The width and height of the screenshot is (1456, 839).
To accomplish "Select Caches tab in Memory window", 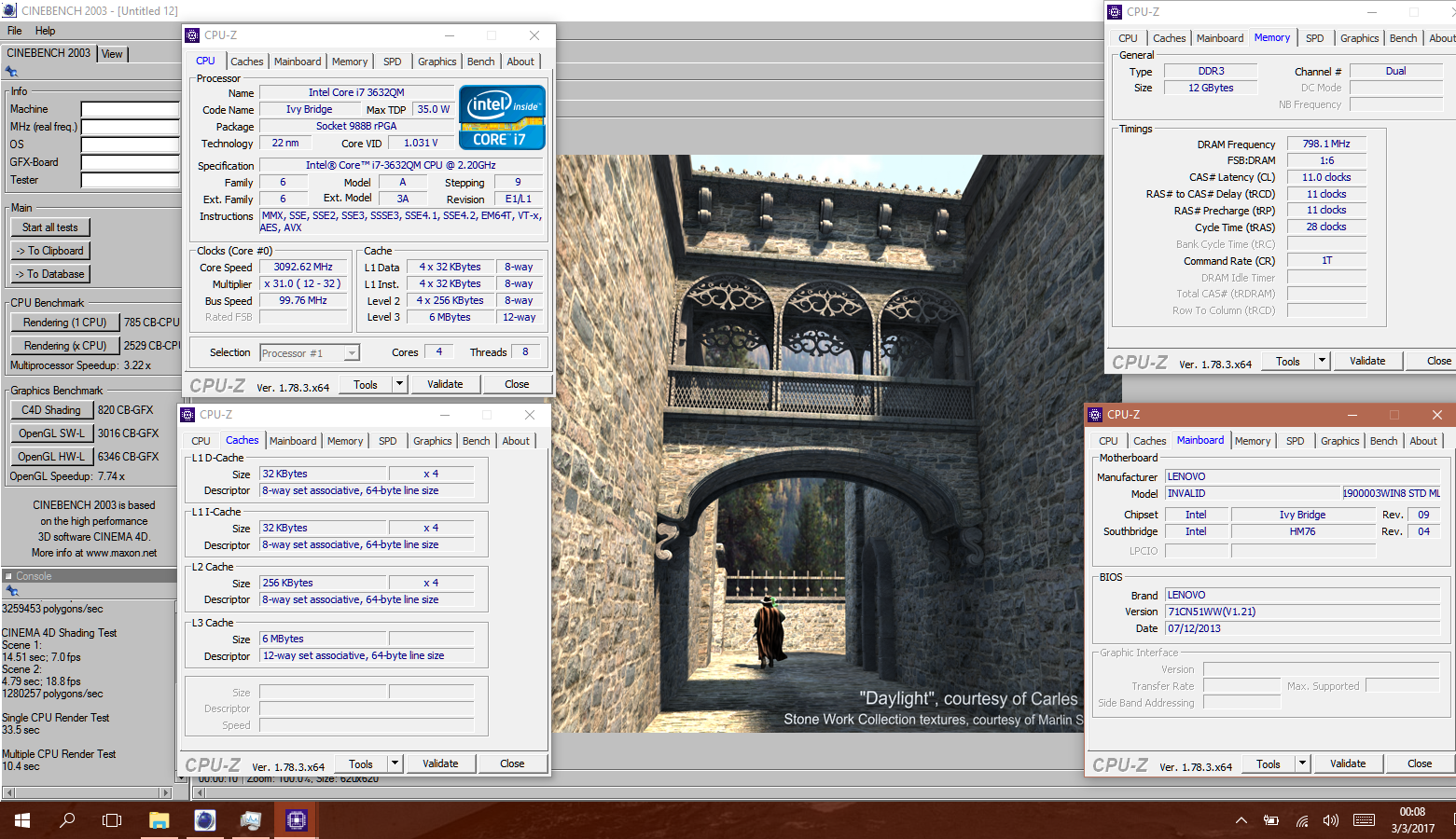I will (x=1169, y=38).
